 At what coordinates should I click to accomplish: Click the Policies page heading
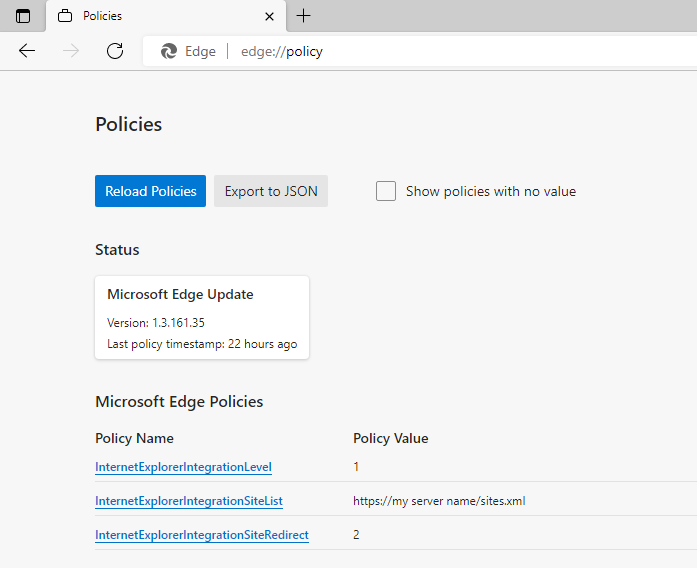click(x=128, y=124)
